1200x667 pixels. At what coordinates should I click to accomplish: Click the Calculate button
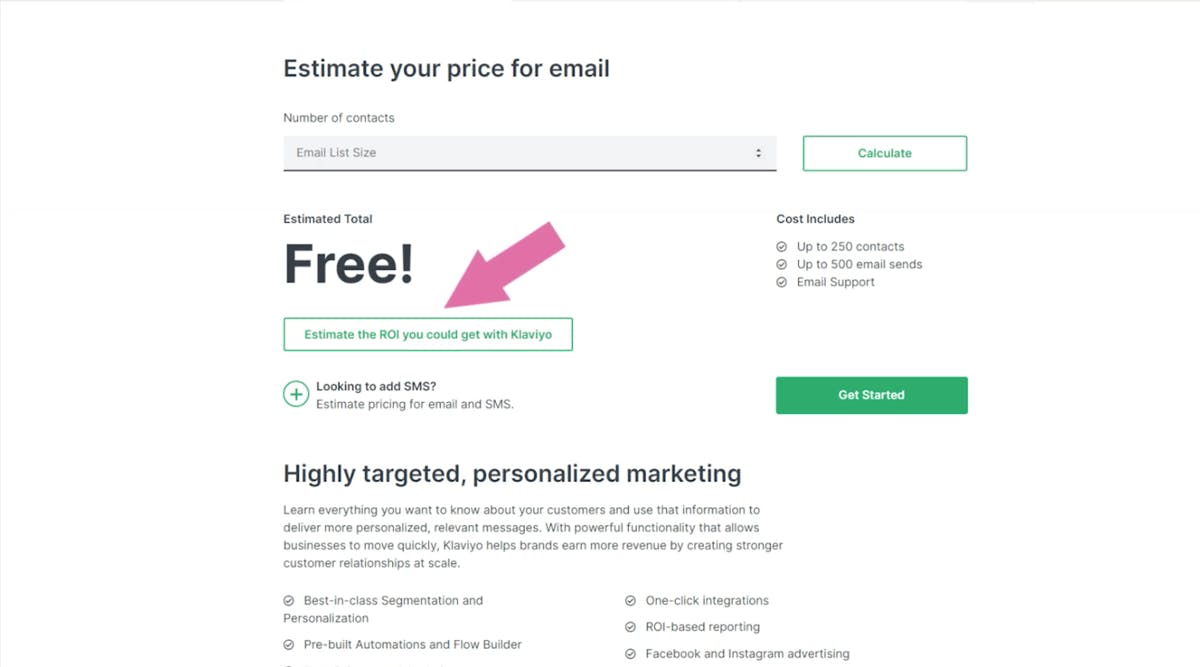click(884, 153)
